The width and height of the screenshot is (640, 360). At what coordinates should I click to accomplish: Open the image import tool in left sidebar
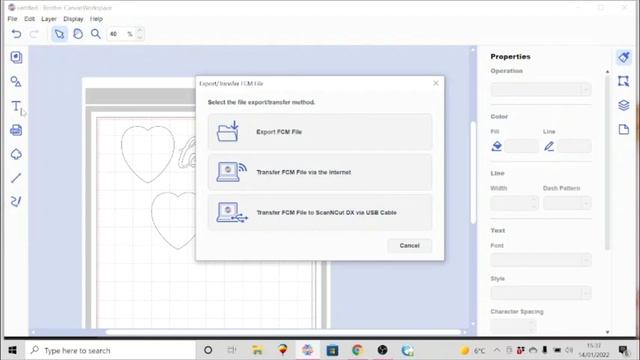(16, 58)
